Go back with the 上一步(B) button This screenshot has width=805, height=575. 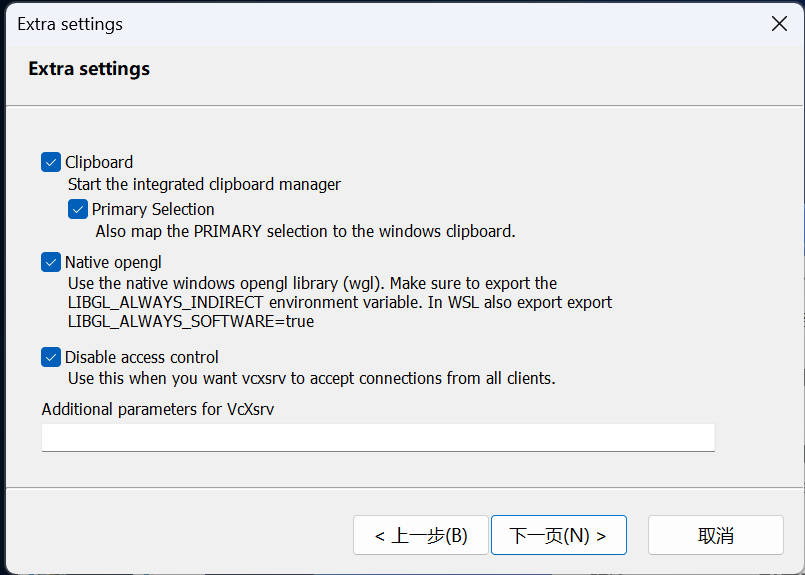[420, 535]
